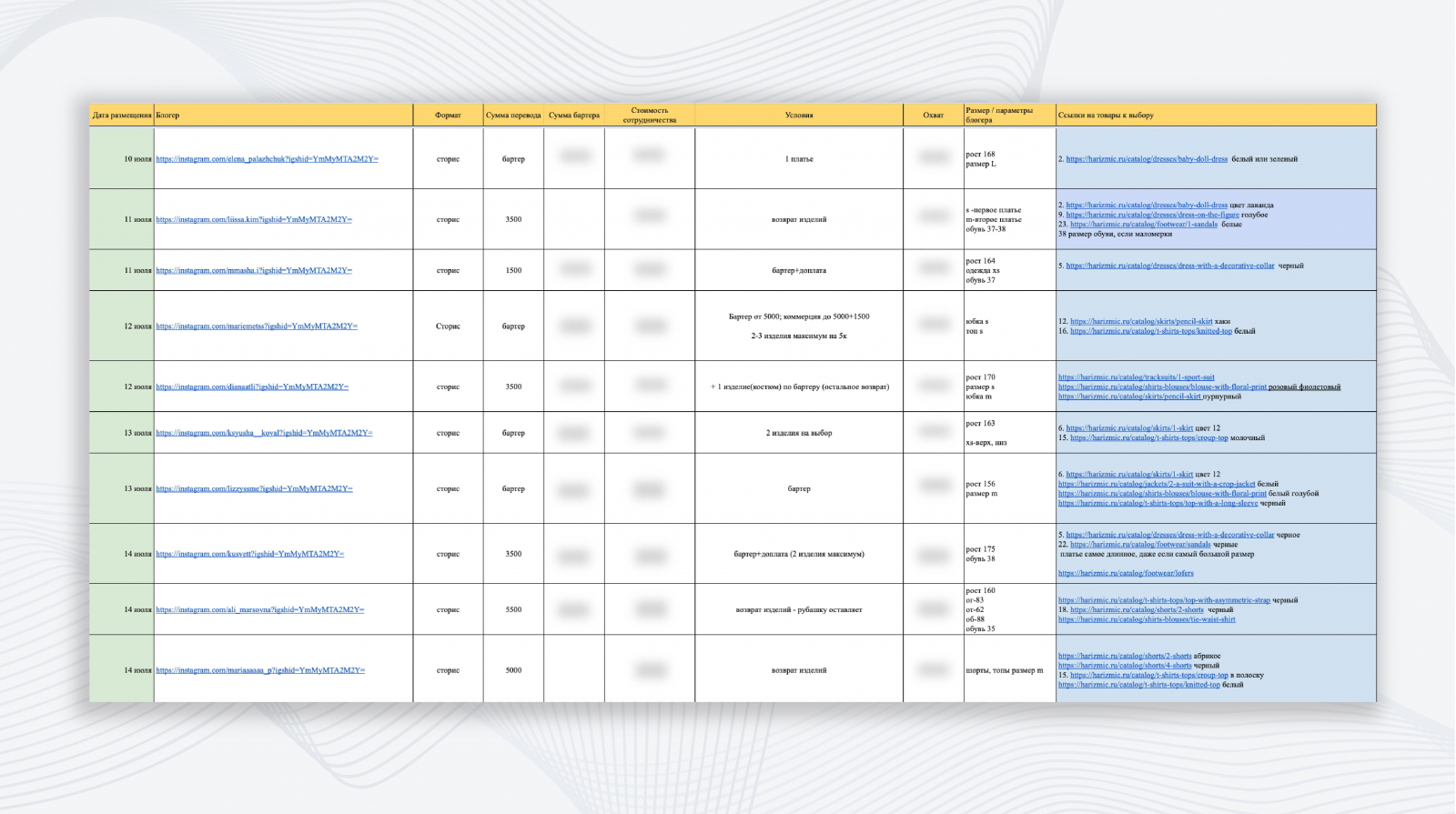This screenshot has height=814, width=1456.
Task: Open the mariaaaaaa_p Instagram link
Action: (x=260, y=670)
